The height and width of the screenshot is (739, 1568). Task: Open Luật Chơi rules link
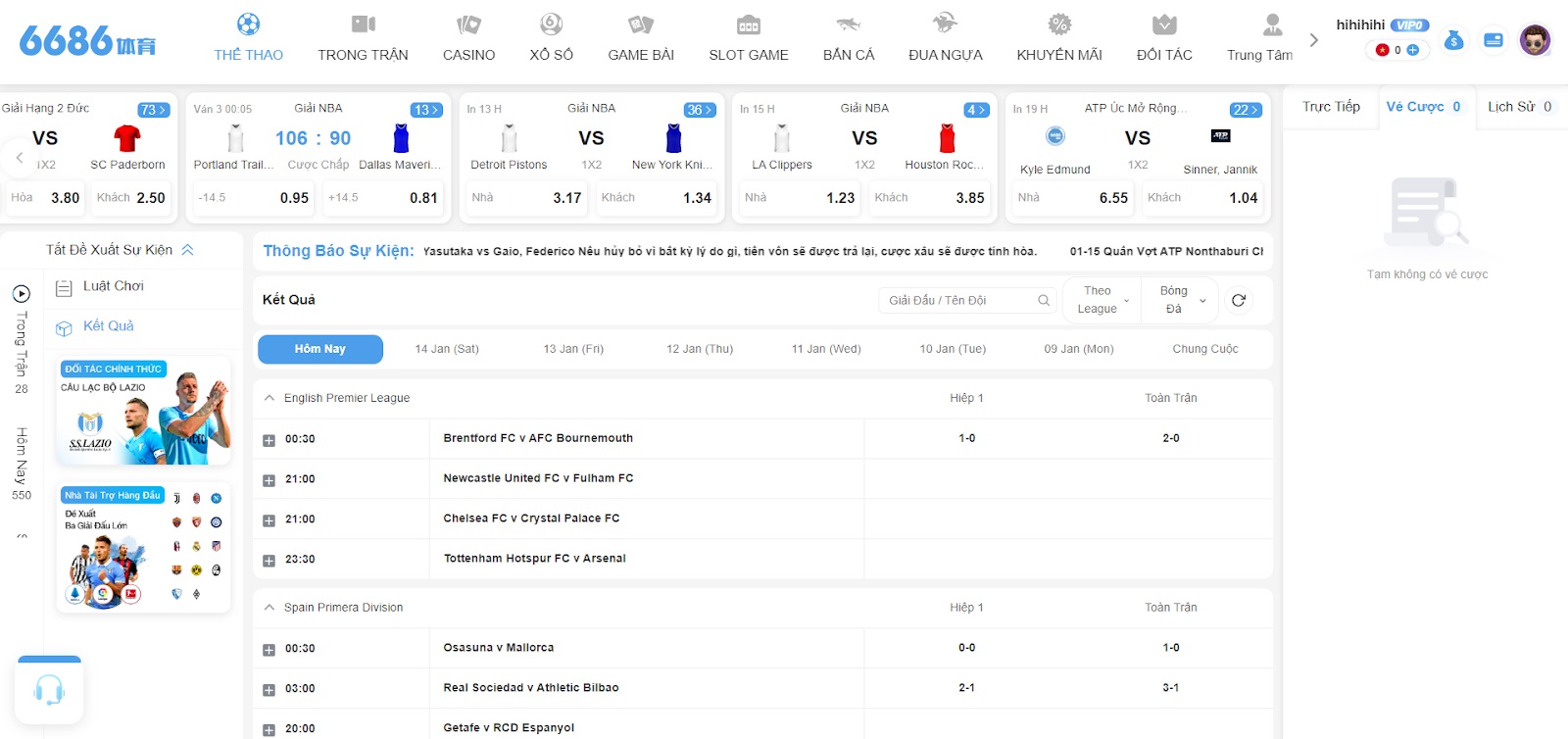(x=114, y=286)
